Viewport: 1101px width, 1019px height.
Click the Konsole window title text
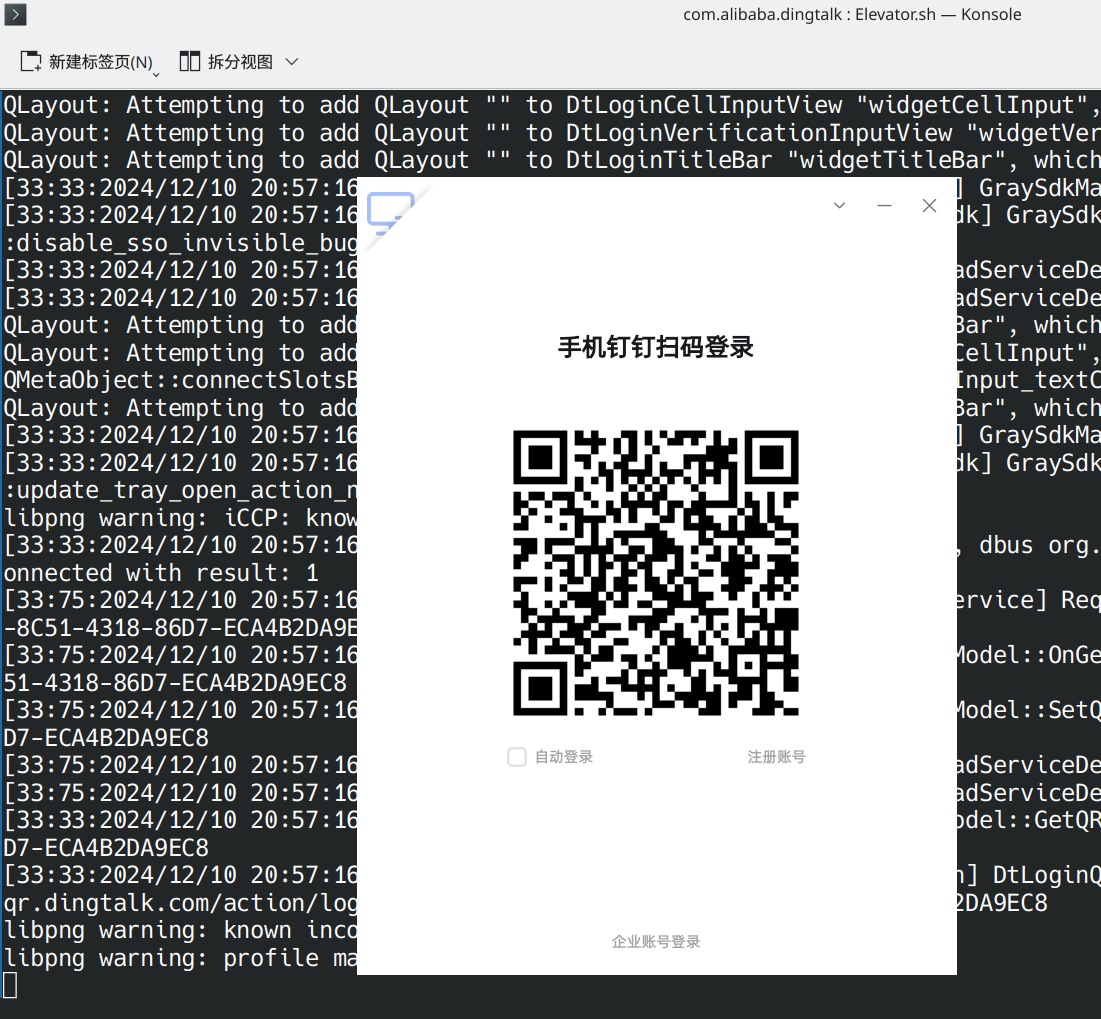click(x=852, y=15)
